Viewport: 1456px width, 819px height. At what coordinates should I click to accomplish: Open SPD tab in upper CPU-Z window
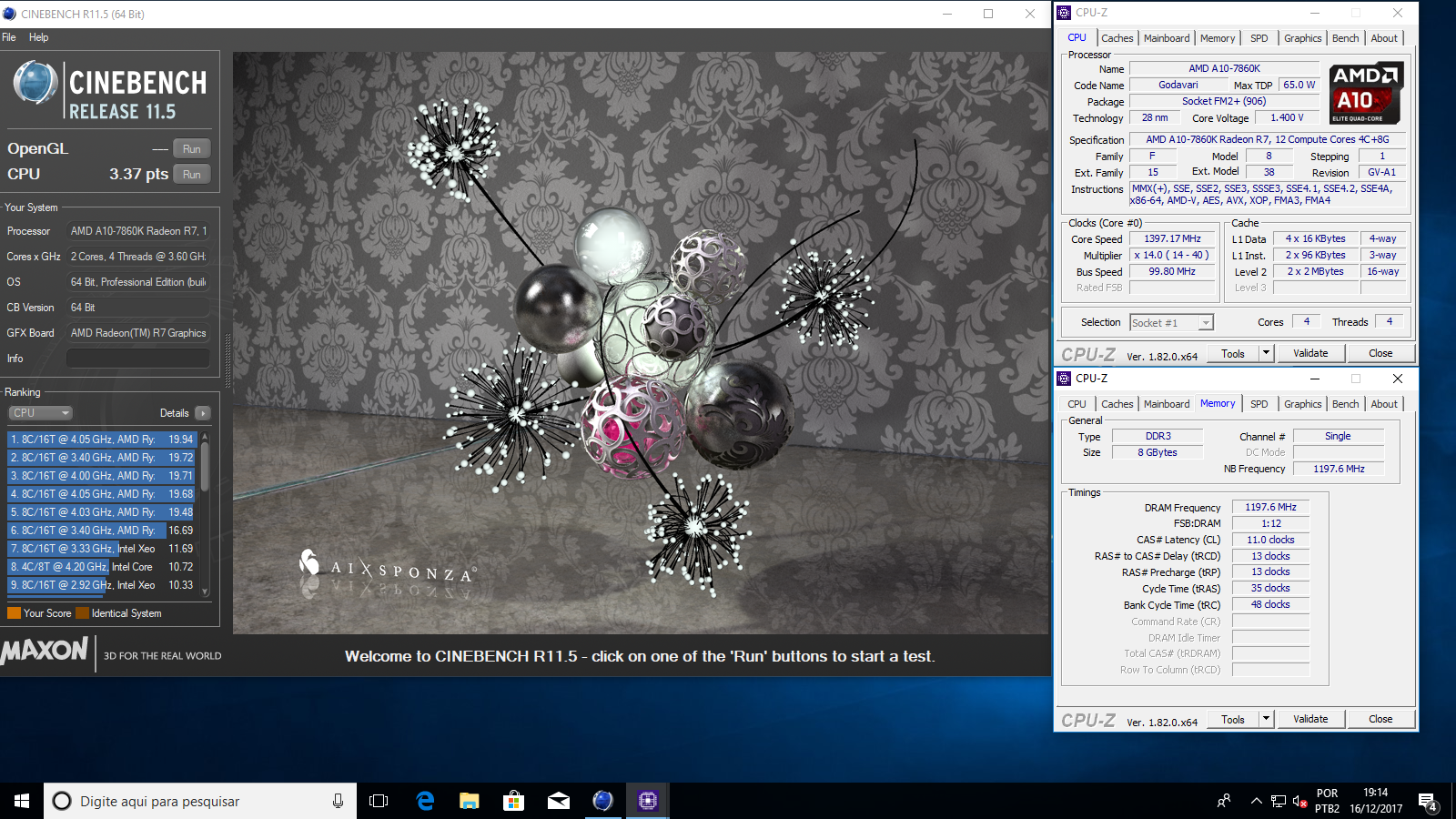click(1259, 38)
